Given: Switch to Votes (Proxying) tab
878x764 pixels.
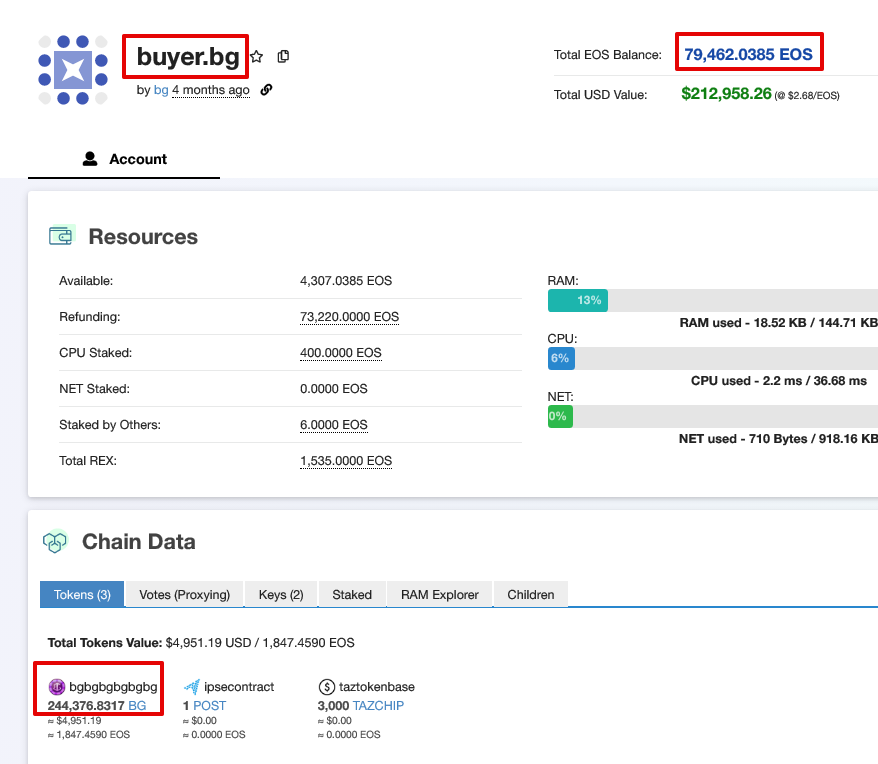Looking at the screenshot, I should coord(185,594).
